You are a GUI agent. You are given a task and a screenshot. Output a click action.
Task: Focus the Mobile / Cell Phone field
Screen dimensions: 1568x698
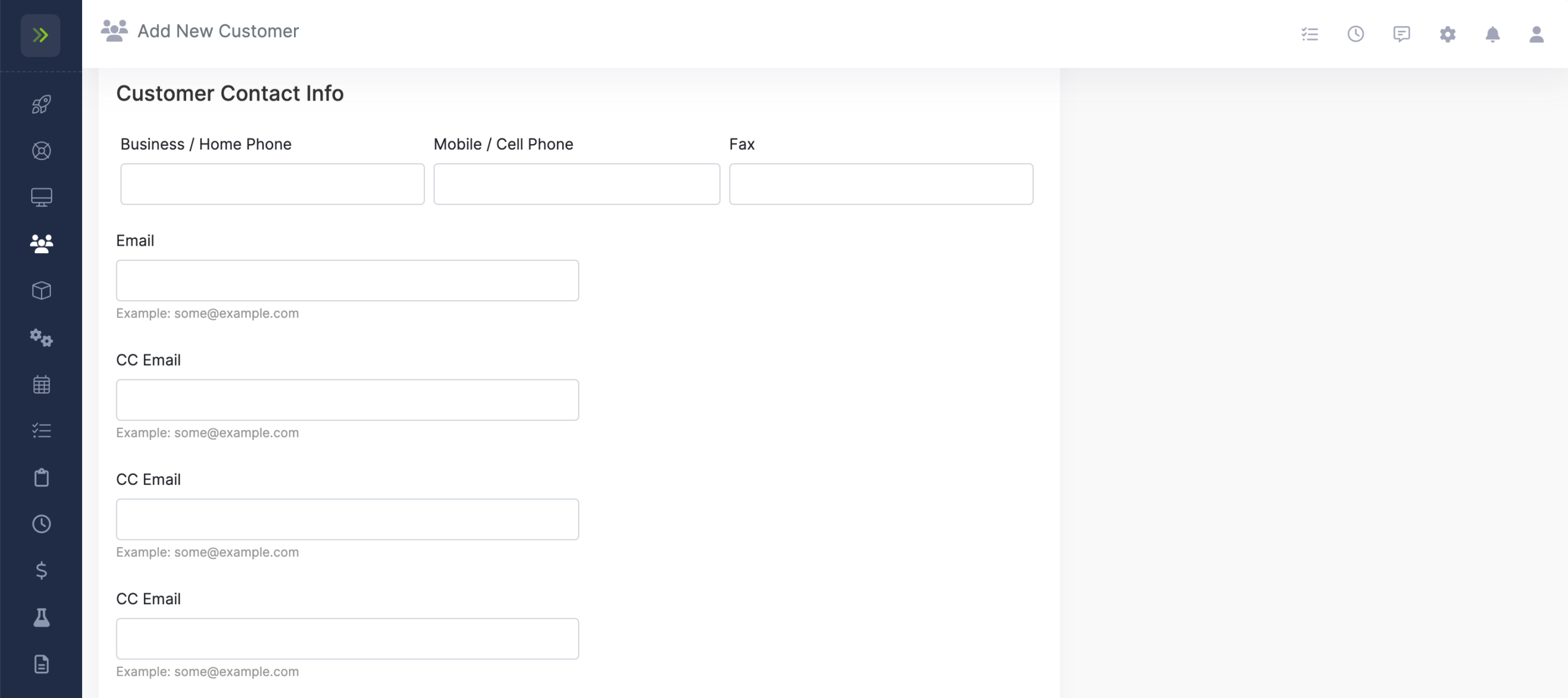[x=576, y=184]
